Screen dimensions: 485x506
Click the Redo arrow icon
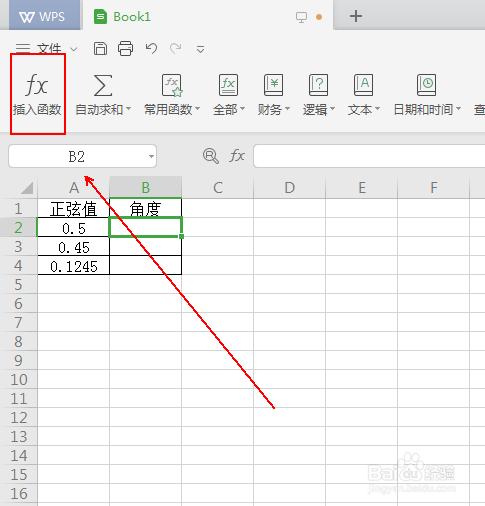[x=176, y=49]
